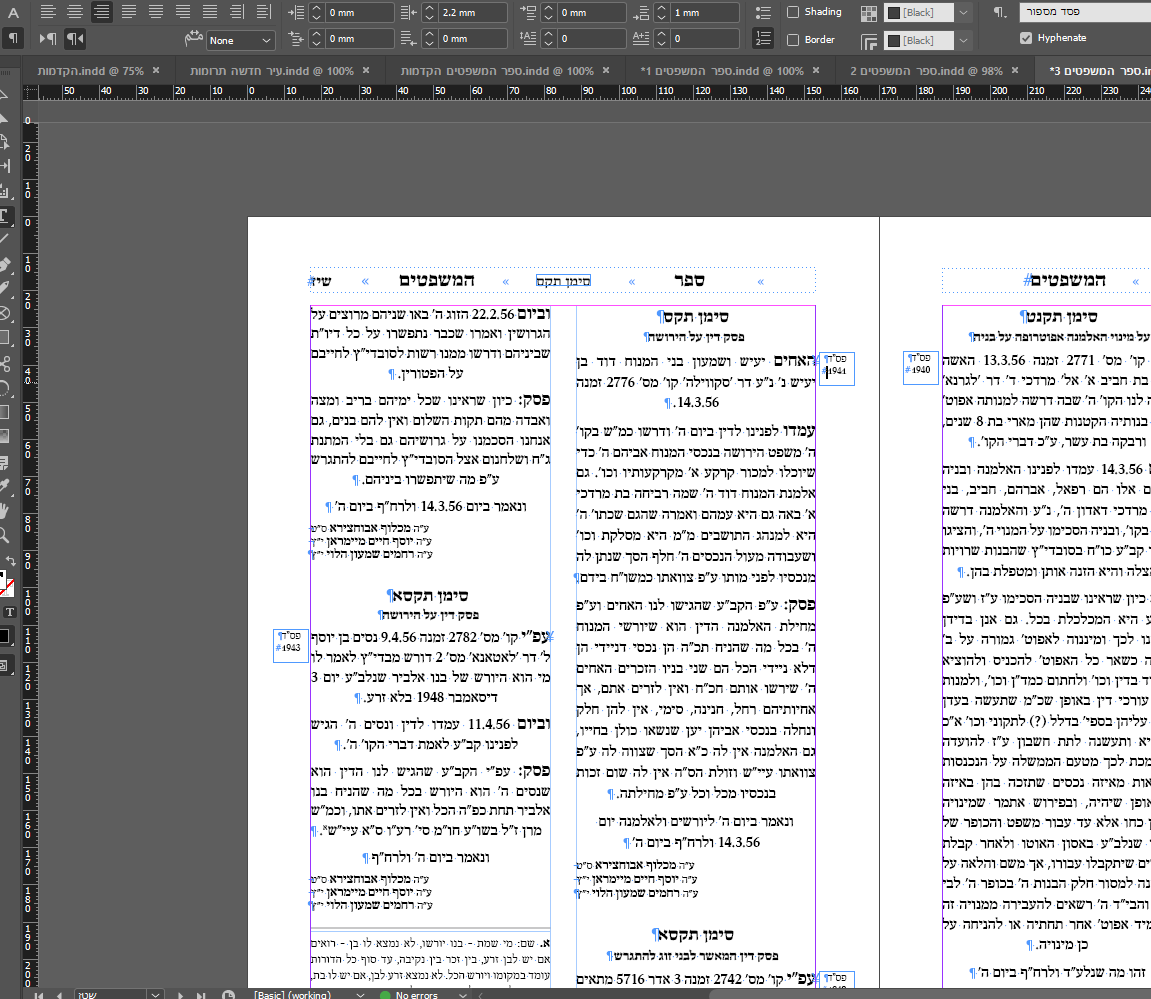Open the border color [Black] dropdown
This screenshot has width=1151, height=999.
(x=963, y=40)
